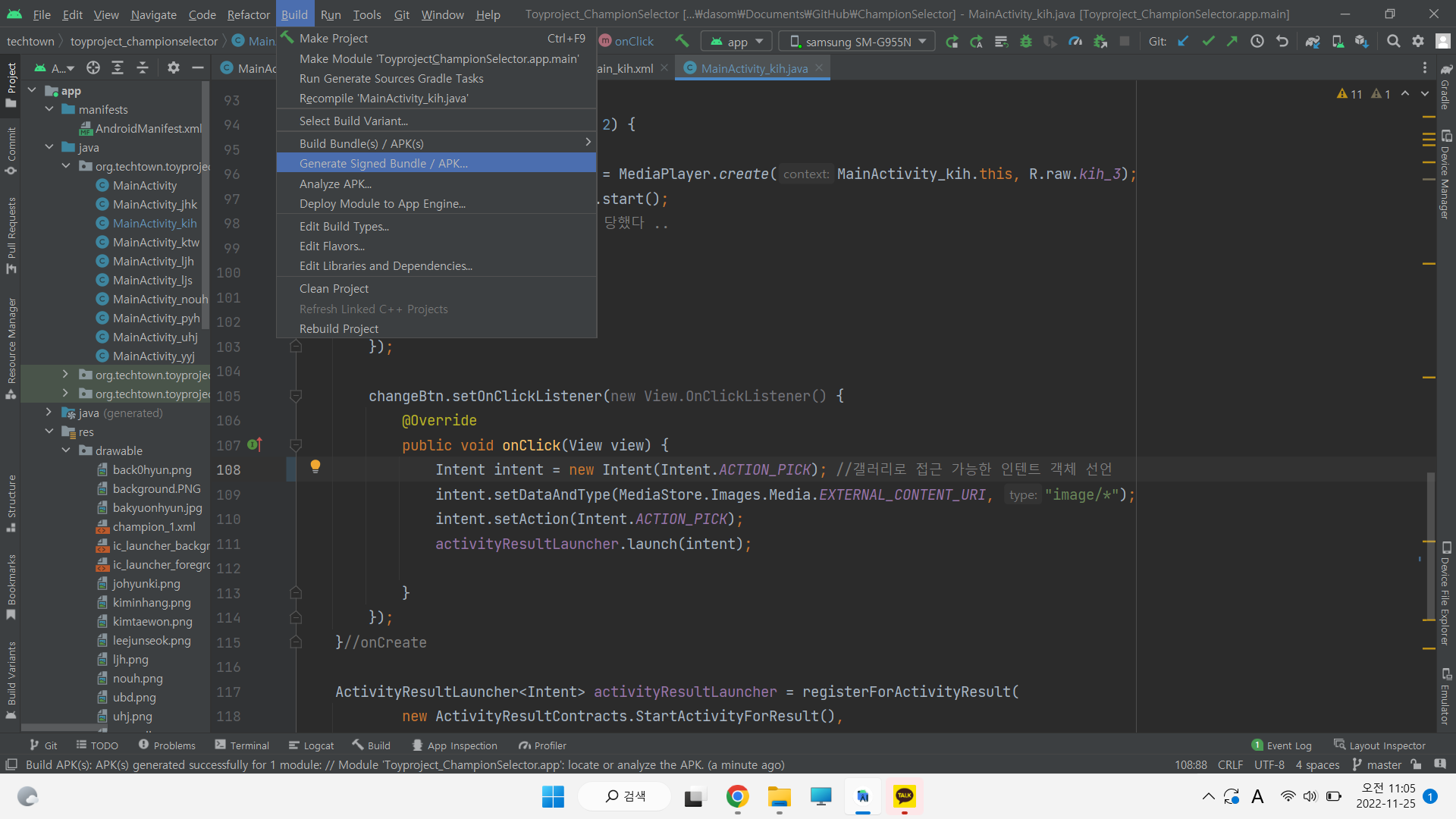Open the Android project view dropdown
The height and width of the screenshot is (819, 1456).
[54, 68]
